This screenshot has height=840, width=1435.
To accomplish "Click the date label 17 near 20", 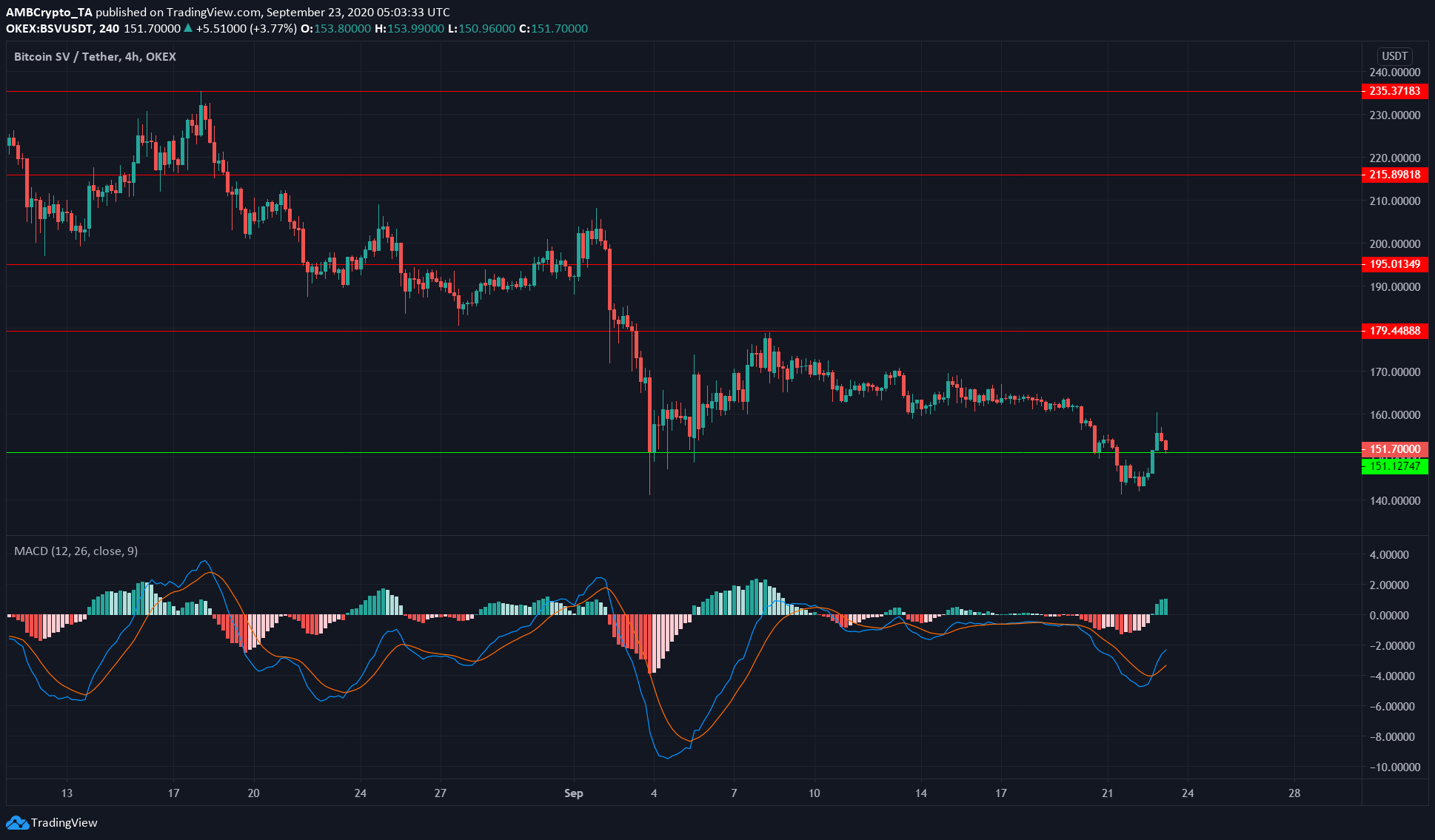I will click(173, 793).
